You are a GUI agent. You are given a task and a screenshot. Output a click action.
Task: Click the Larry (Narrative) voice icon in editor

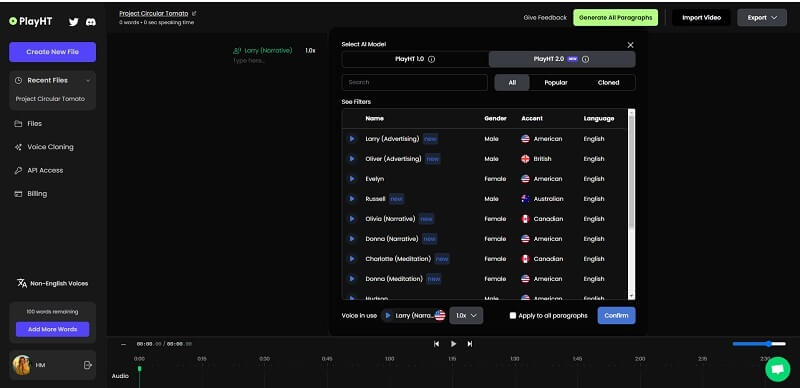237,51
